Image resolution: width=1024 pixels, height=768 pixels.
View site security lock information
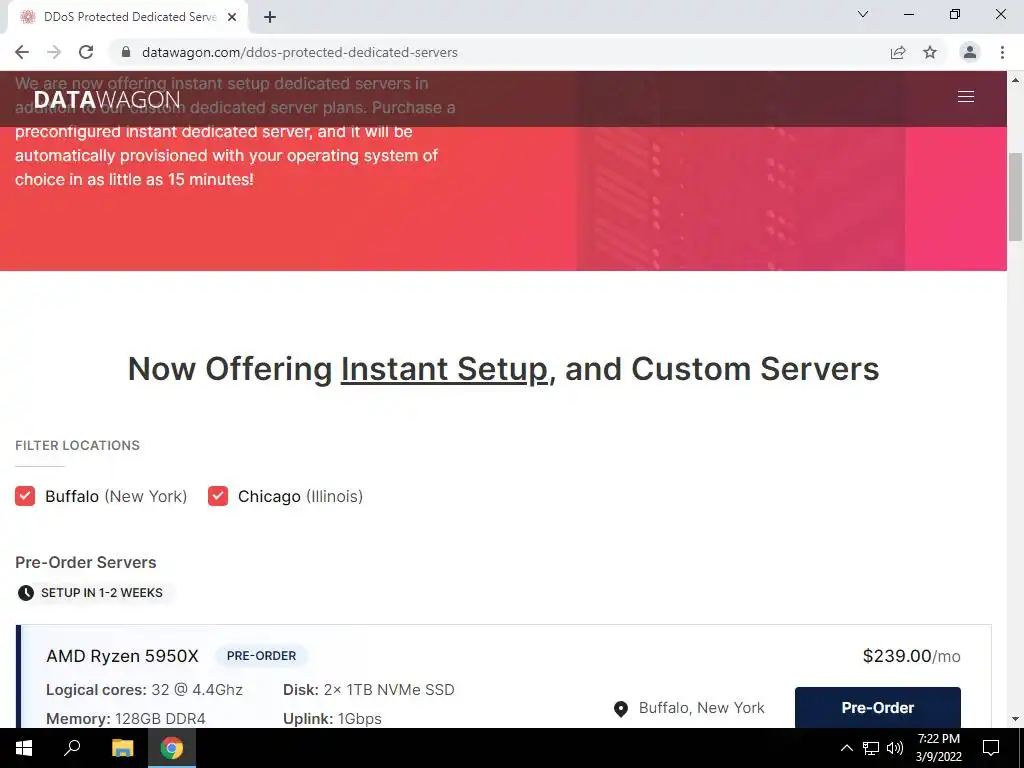pyautogui.click(x=126, y=52)
